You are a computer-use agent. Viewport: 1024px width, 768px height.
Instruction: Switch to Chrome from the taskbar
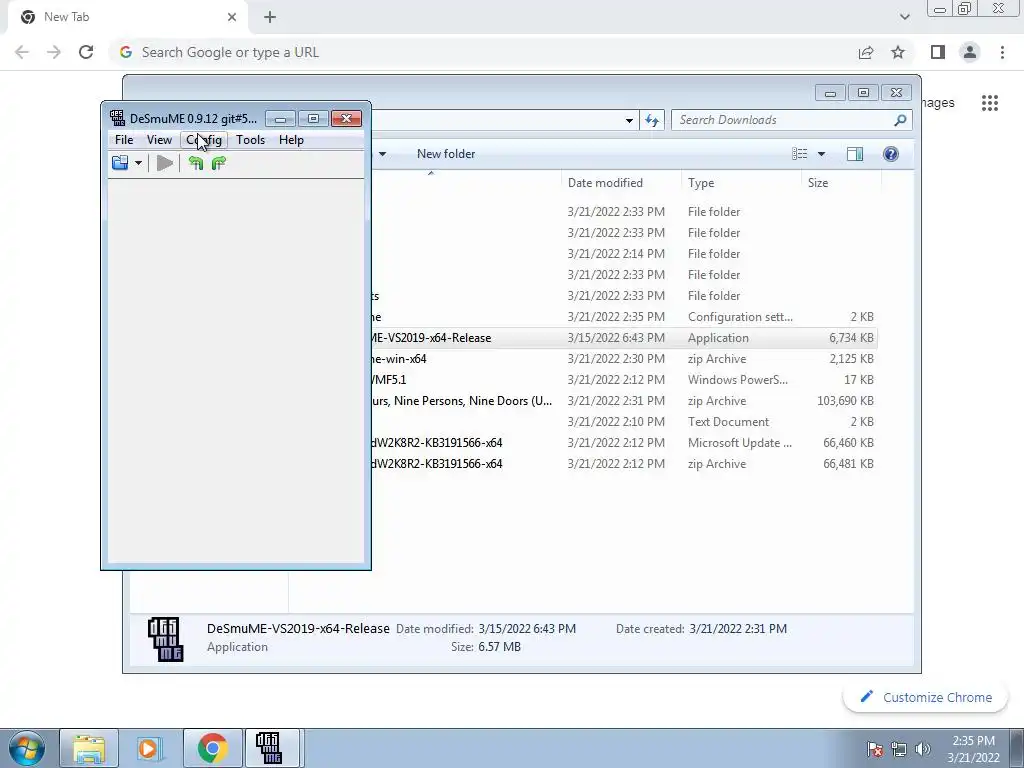(x=212, y=748)
